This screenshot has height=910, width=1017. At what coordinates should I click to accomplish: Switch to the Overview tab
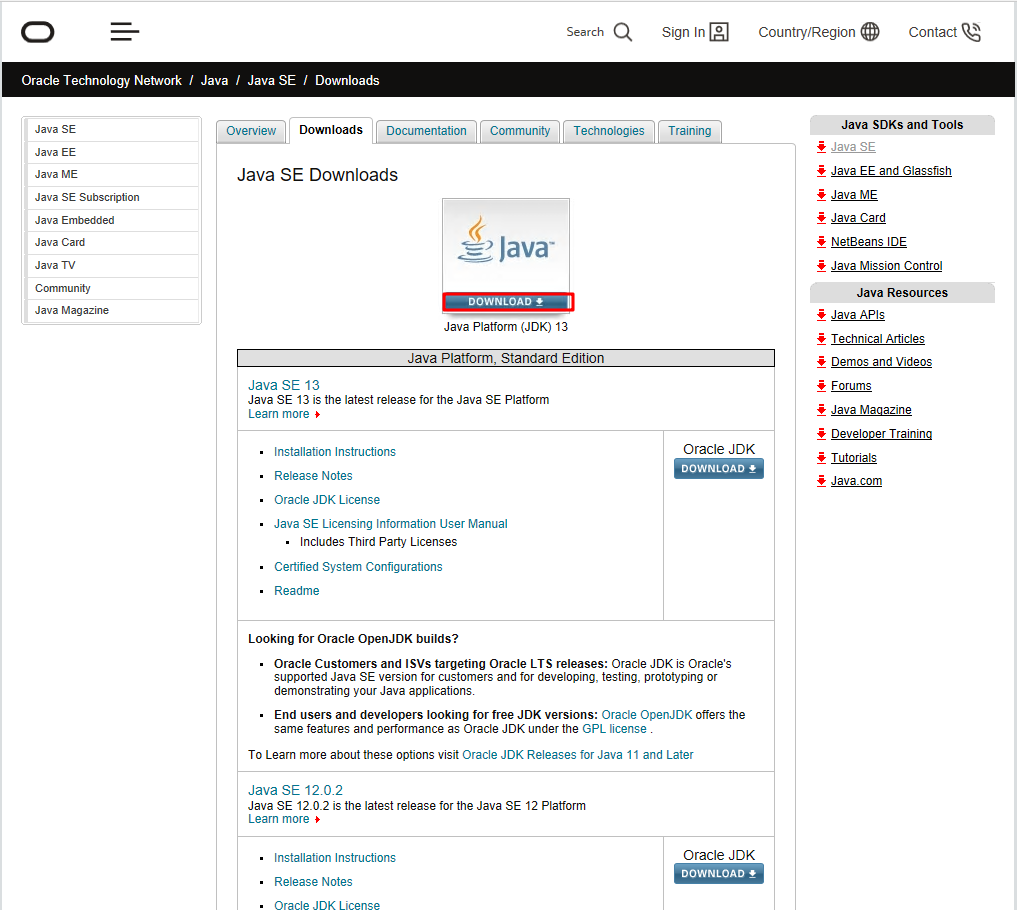point(251,131)
